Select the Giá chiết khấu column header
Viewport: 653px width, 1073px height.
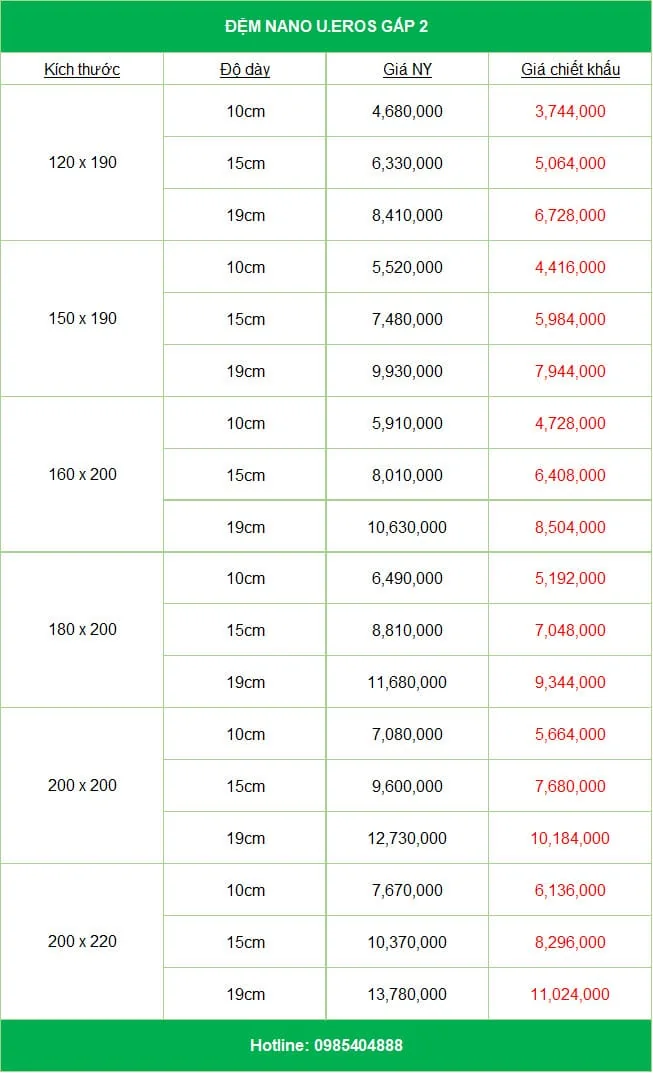point(570,70)
